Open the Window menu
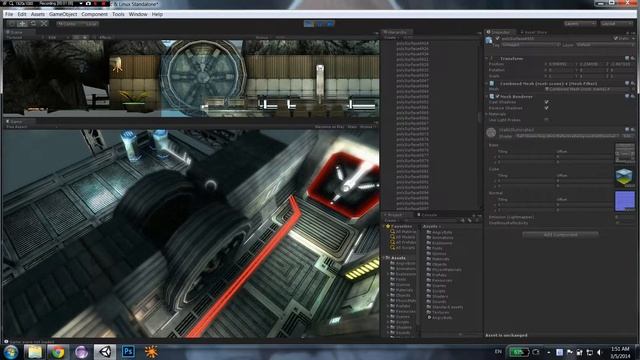This screenshot has width=640, height=360. point(138,14)
